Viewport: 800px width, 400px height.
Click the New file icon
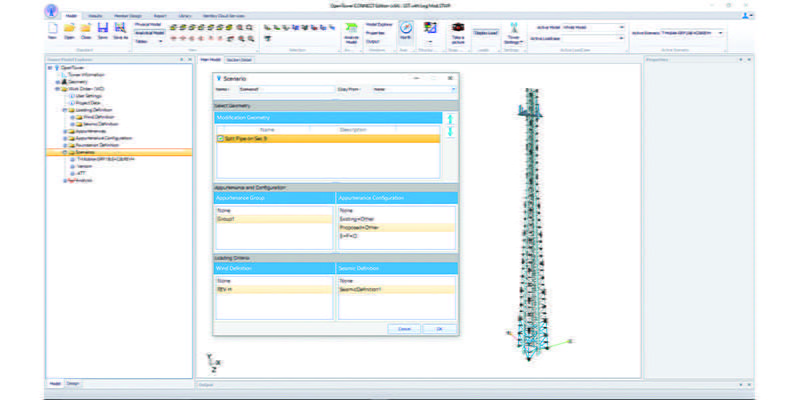52,33
